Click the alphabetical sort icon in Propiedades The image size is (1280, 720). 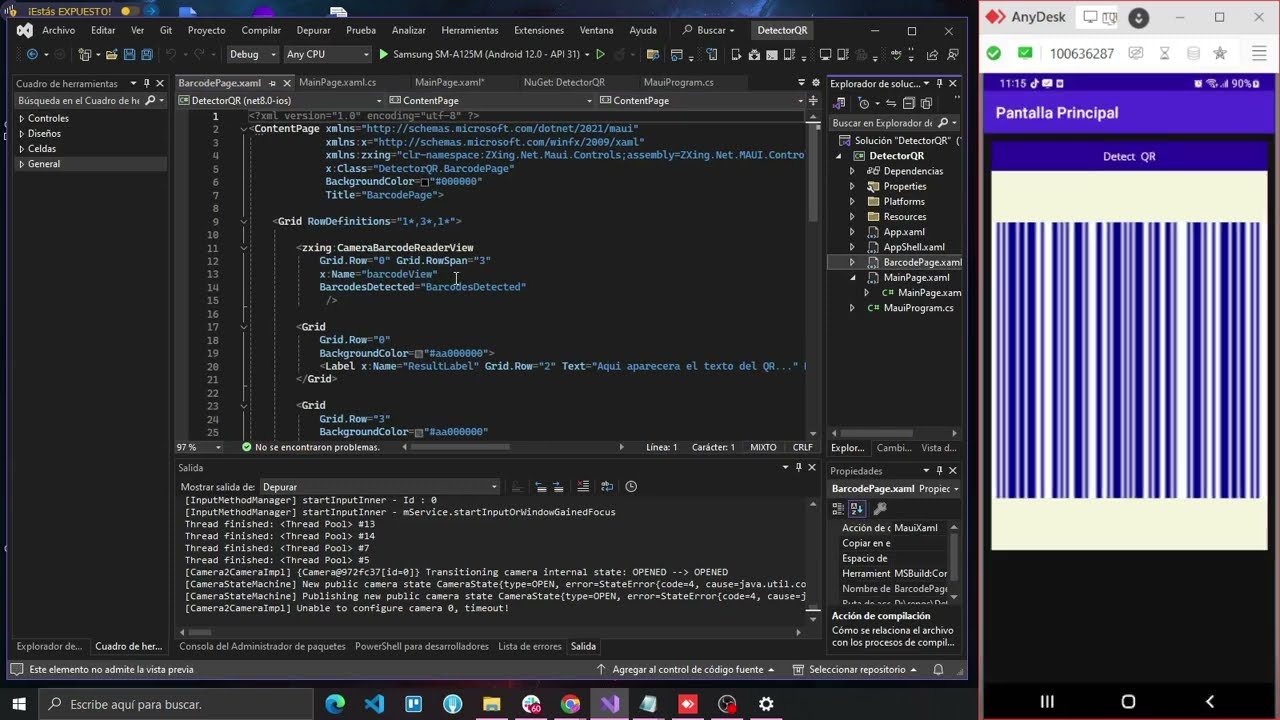point(857,508)
